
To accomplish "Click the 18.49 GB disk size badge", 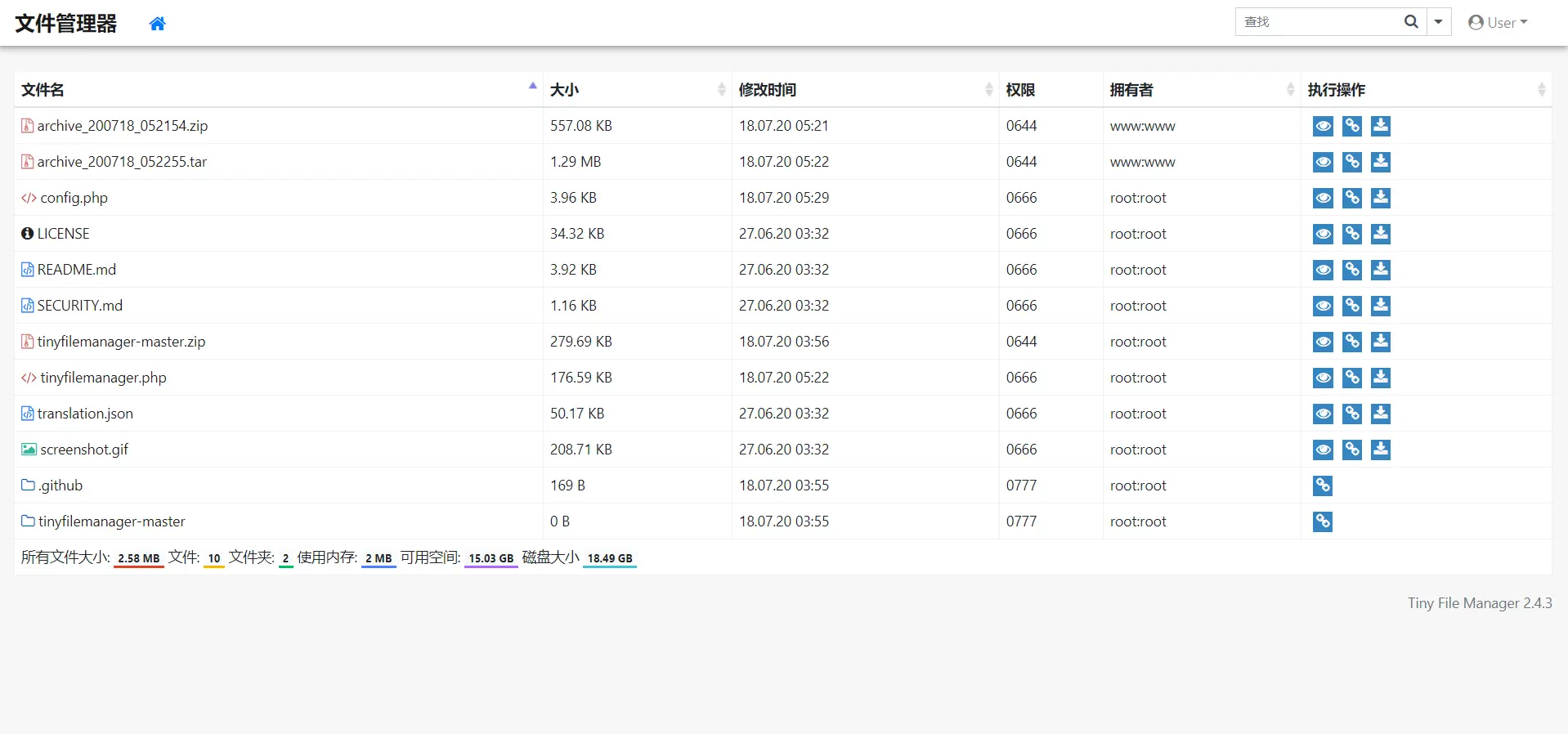I will click(x=610, y=559).
